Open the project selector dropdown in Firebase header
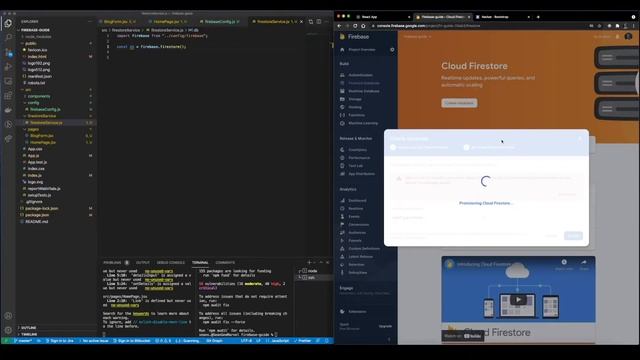The height and width of the screenshot is (360, 640). (417, 37)
